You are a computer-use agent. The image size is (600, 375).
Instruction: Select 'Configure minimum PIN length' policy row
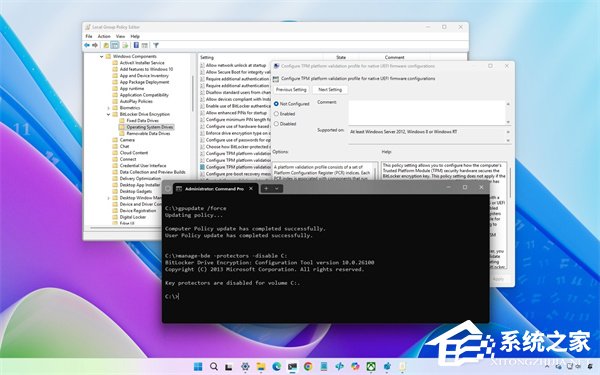point(235,120)
